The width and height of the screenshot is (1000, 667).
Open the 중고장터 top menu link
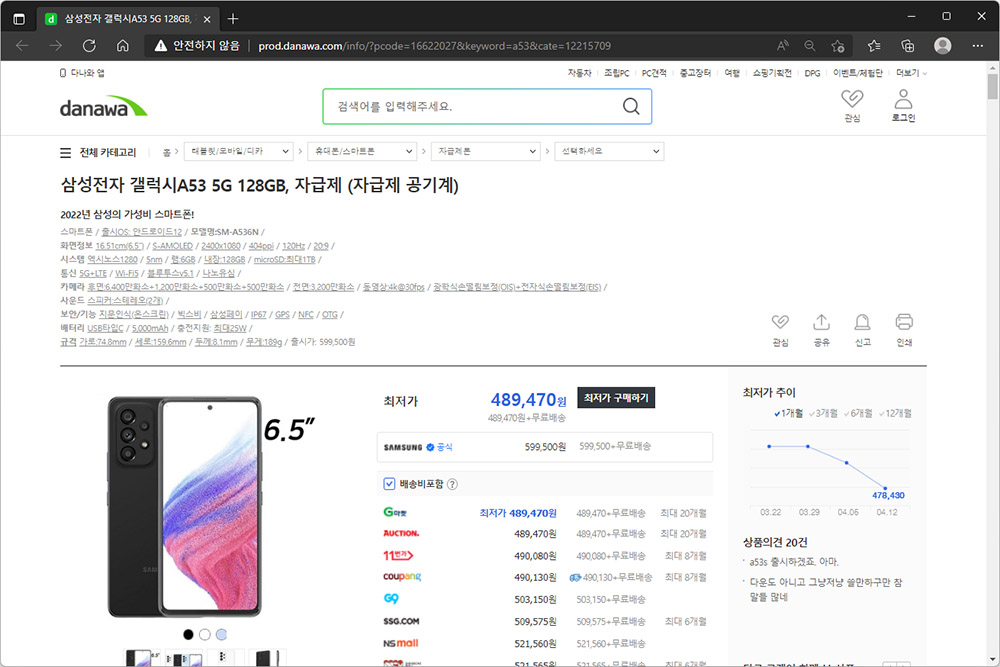(x=695, y=73)
